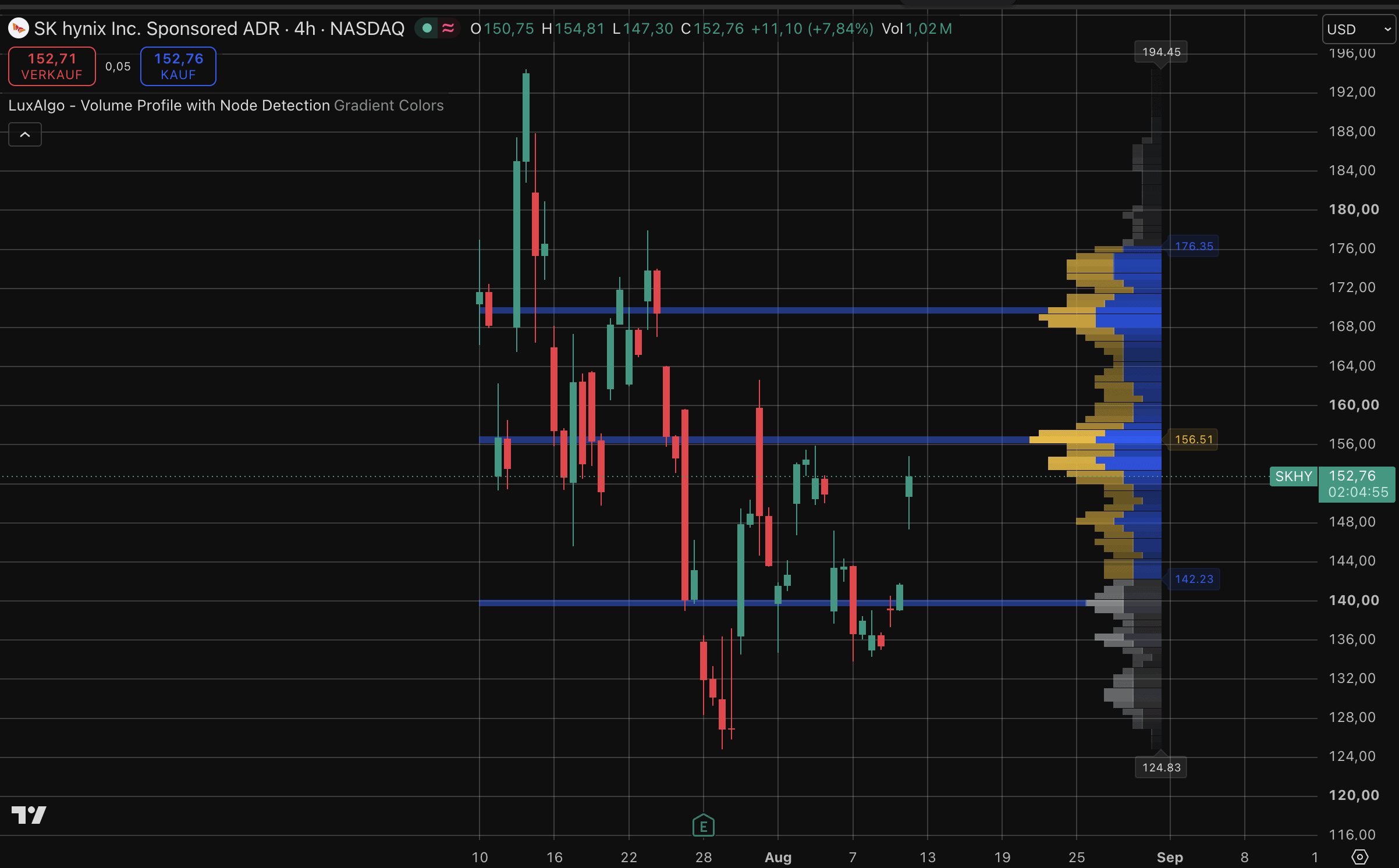
Task: Click the +11,10 (+7,84%) change value
Action: (812, 29)
